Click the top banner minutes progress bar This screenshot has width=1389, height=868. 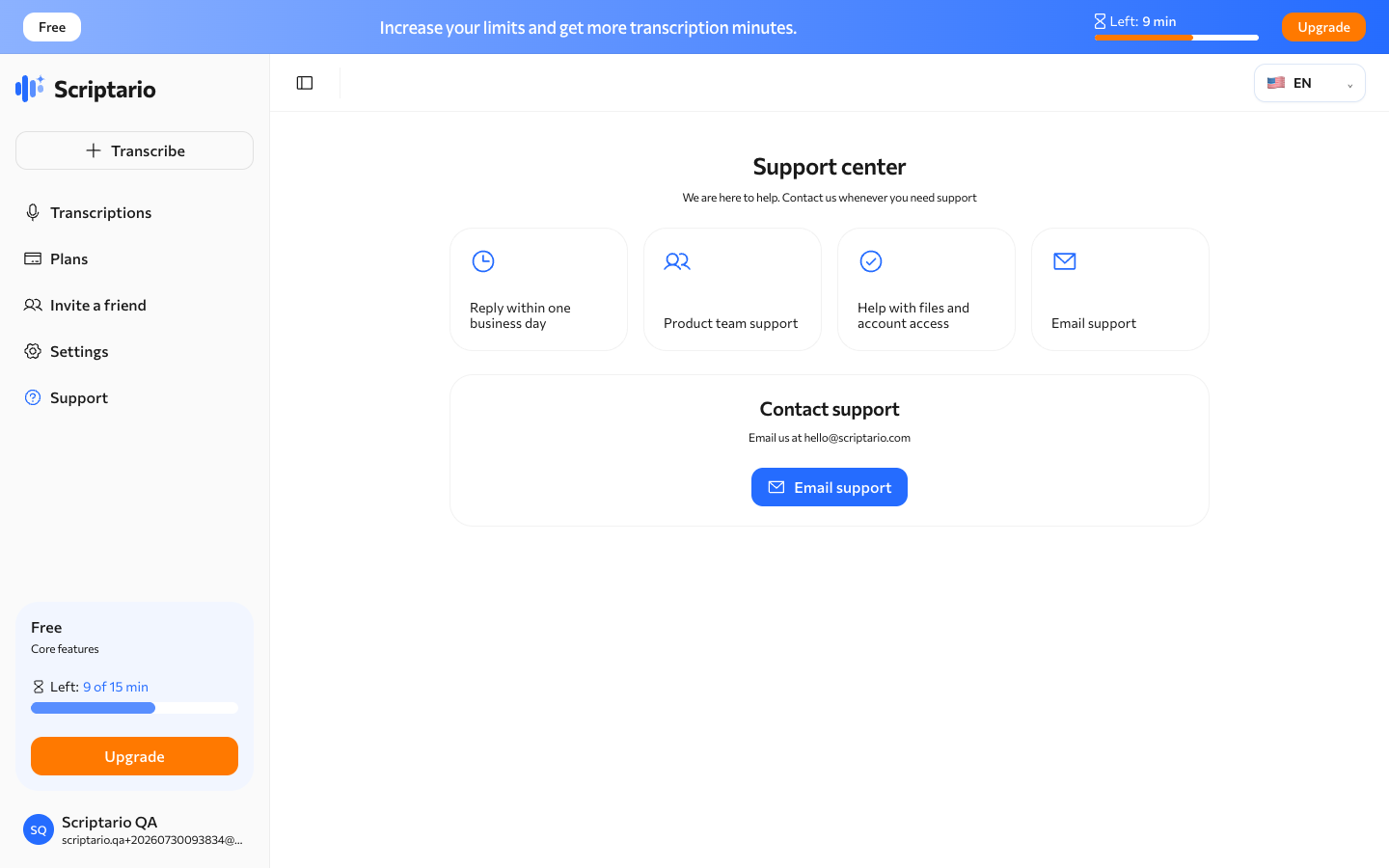[x=1177, y=38]
